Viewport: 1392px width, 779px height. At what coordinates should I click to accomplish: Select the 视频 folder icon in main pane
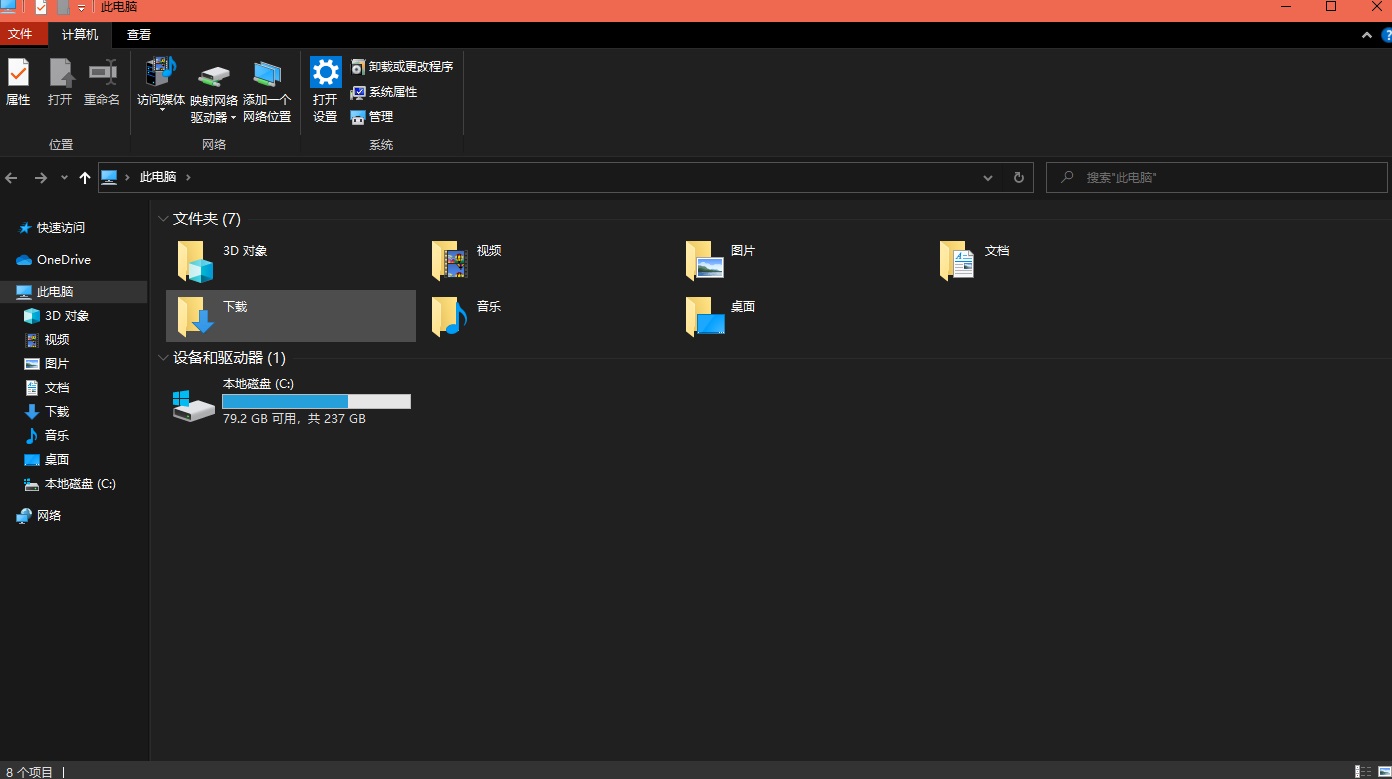450,261
